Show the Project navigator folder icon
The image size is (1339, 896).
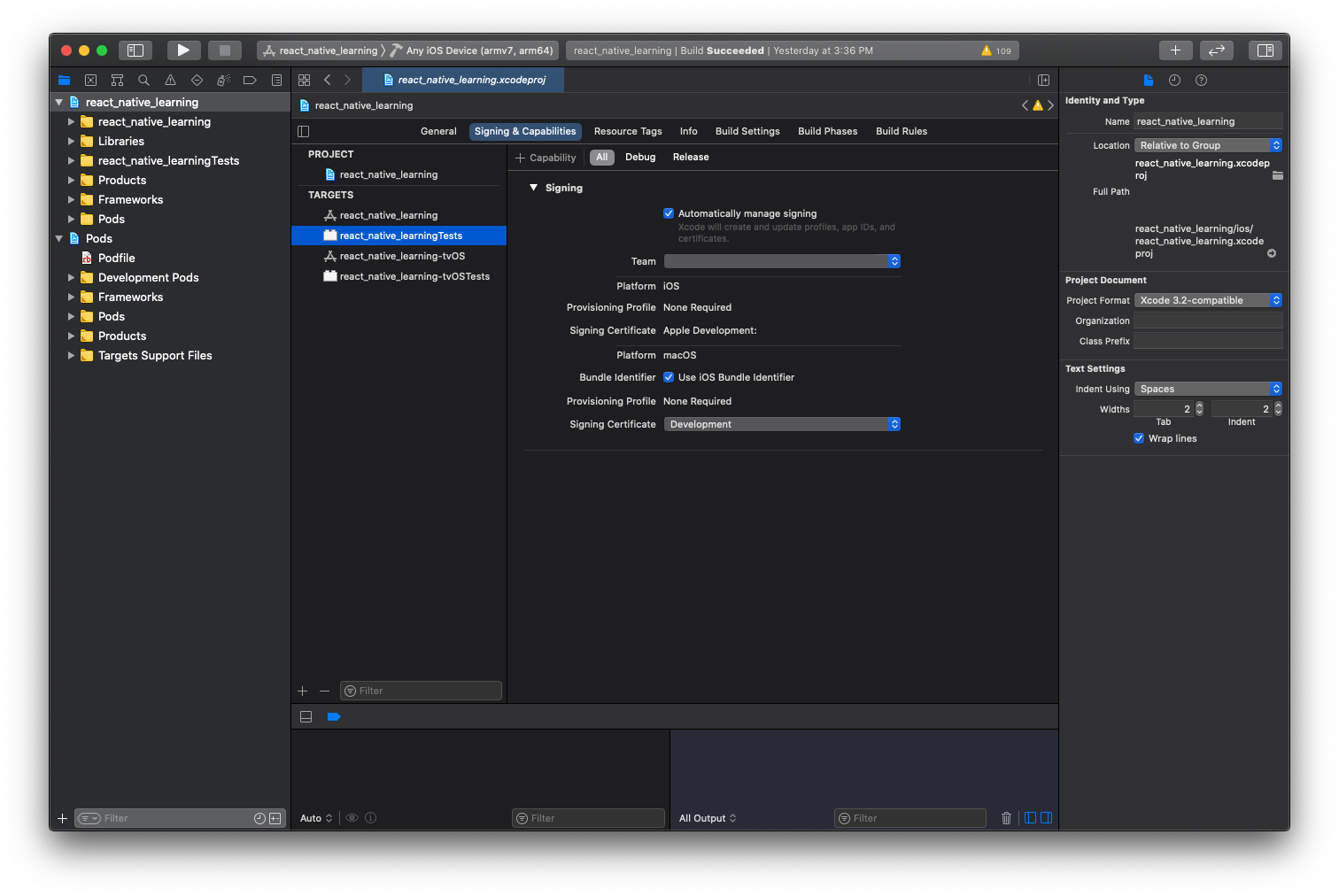(x=64, y=80)
